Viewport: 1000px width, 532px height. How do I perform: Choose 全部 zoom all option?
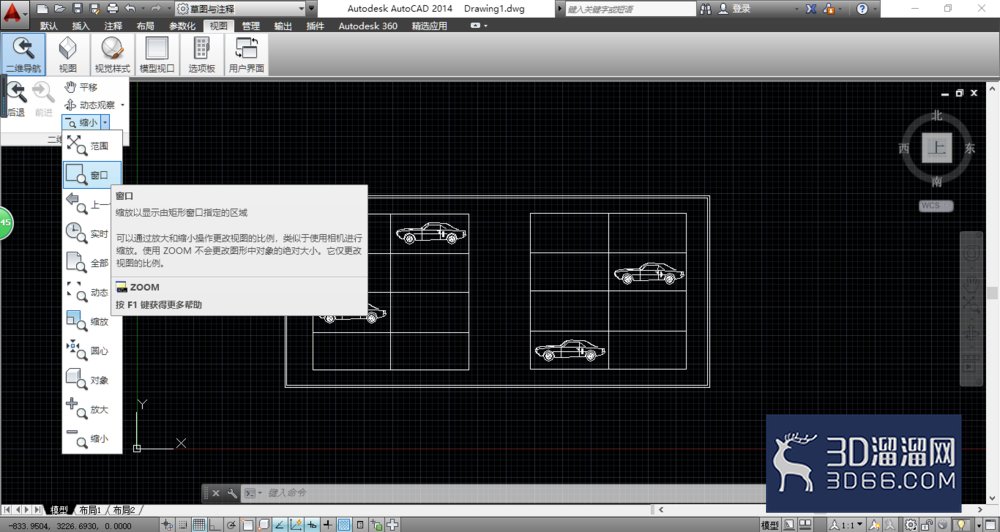pos(92,263)
